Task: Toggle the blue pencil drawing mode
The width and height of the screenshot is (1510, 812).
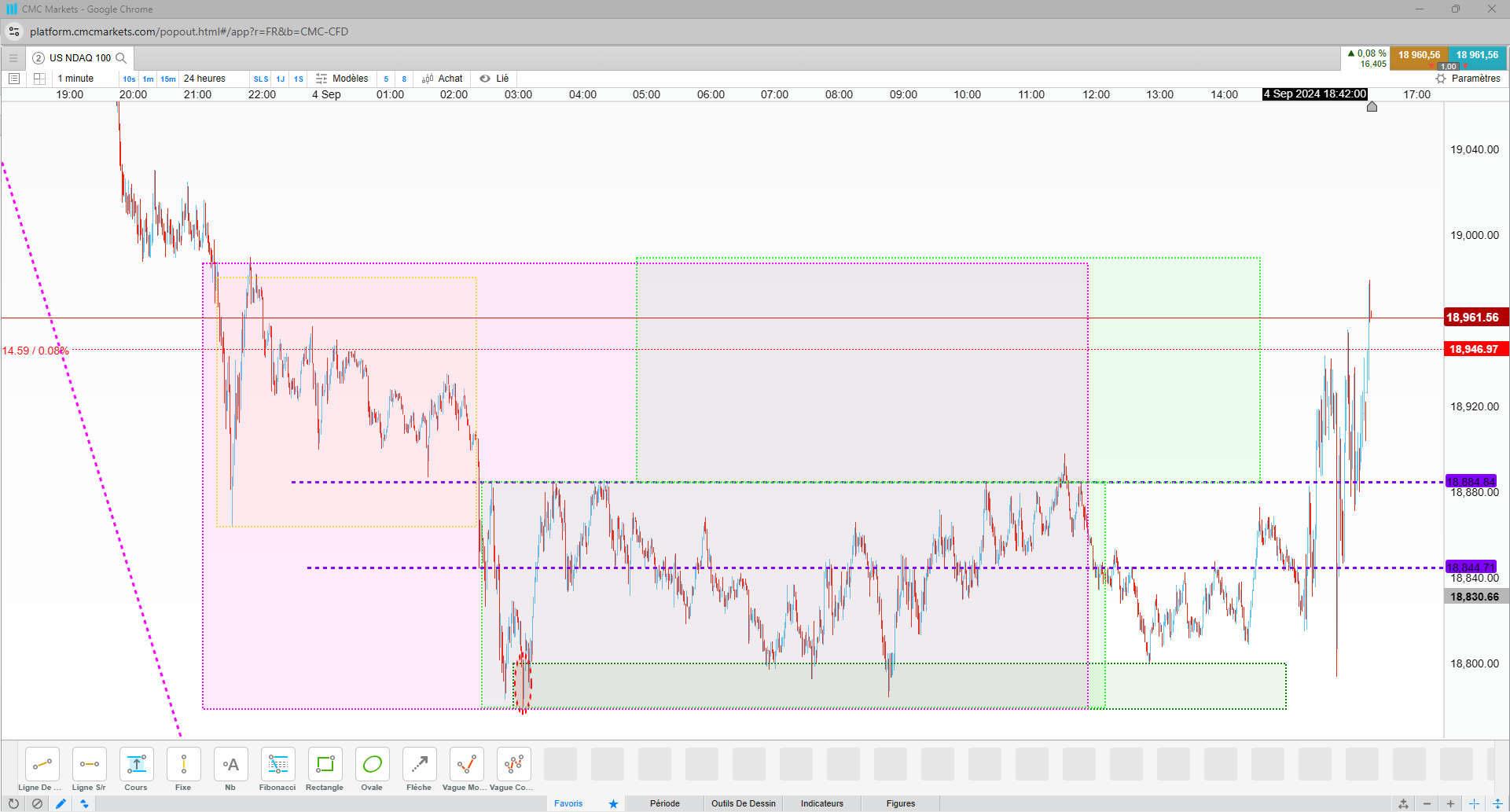Action: (x=61, y=803)
